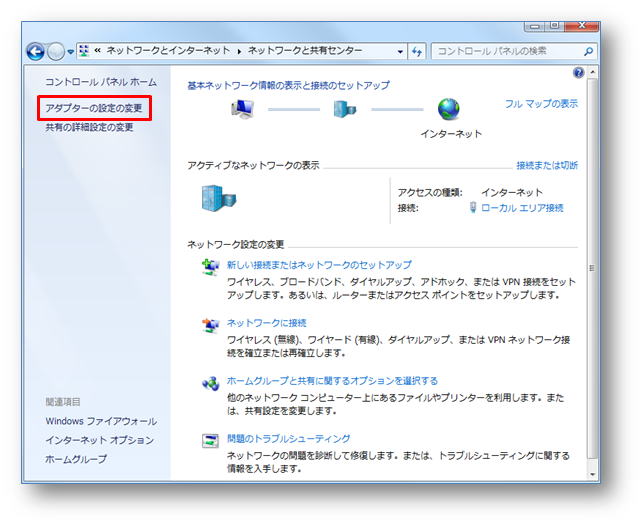The width and height of the screenshot is (643, 526).
Task: Click the インターネット label under the globe
Action: pos(451,134)
